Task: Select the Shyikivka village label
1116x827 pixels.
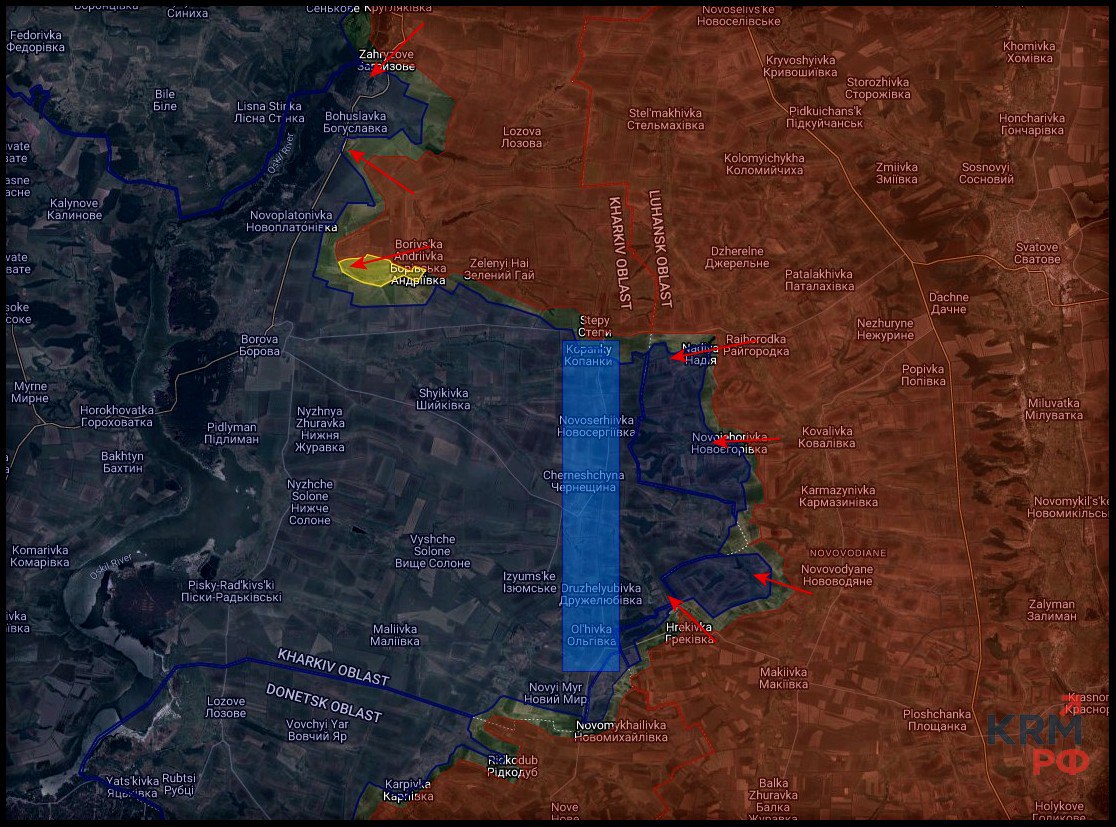Action: pyautogui.click(x=443, y=399)
